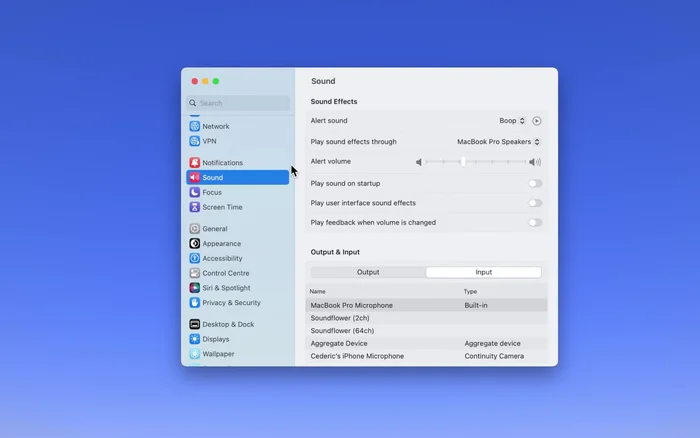Toggle Play user interface sound effects

click(x=535, y=203)
